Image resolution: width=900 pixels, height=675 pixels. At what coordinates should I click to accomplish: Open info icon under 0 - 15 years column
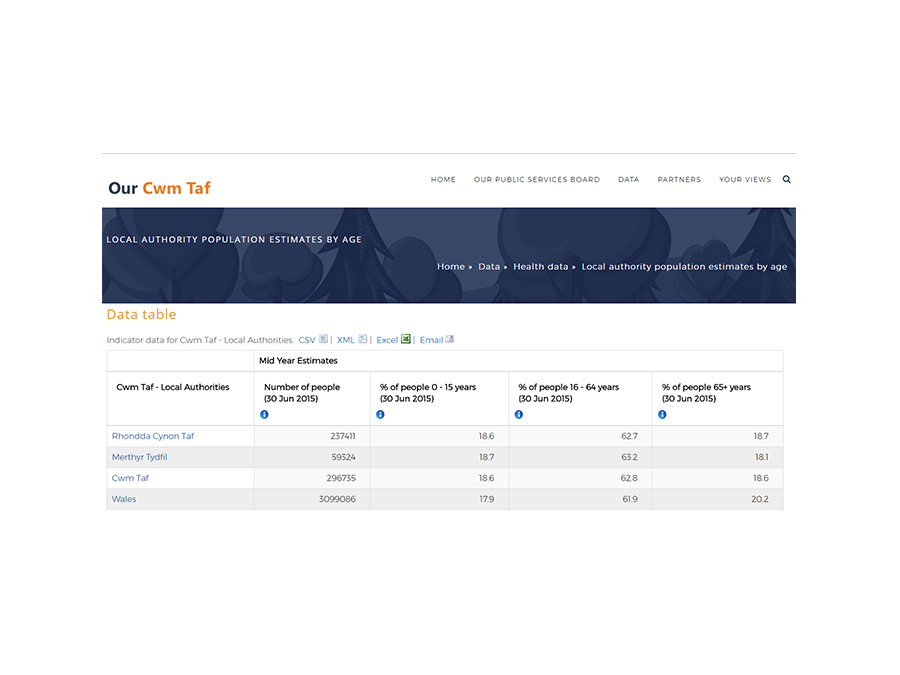380,414
